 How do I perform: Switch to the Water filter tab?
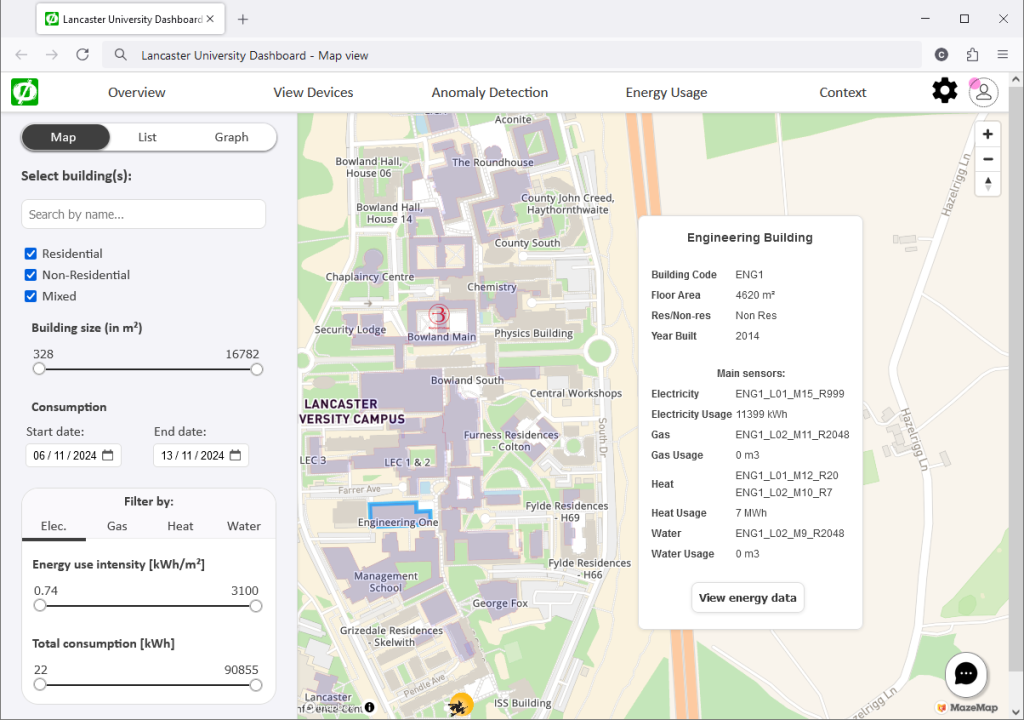[x=243, y=525]
